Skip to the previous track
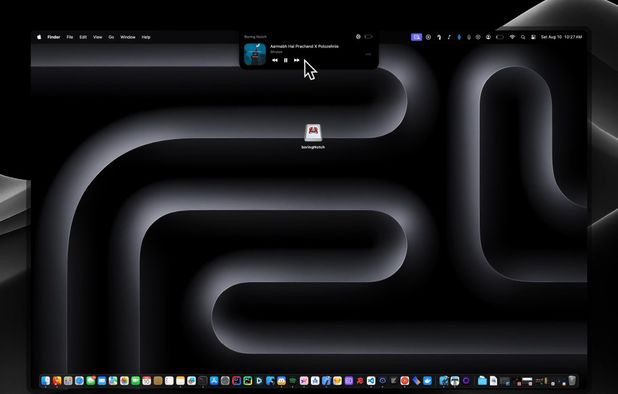This screenshot has height=394, width=618. click(x=275, y=60)
